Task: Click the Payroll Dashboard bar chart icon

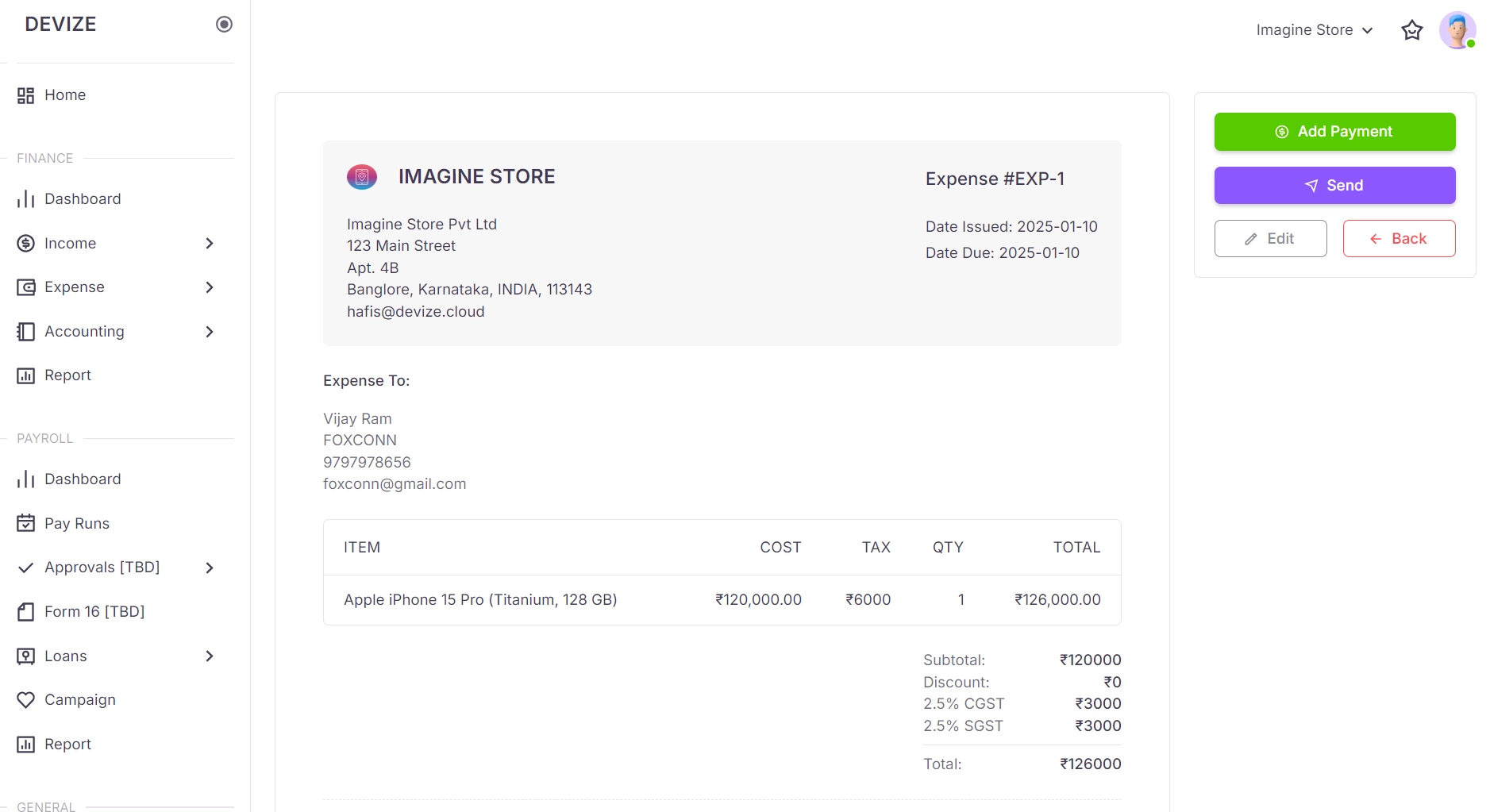Action: click(x=26, y=479)
